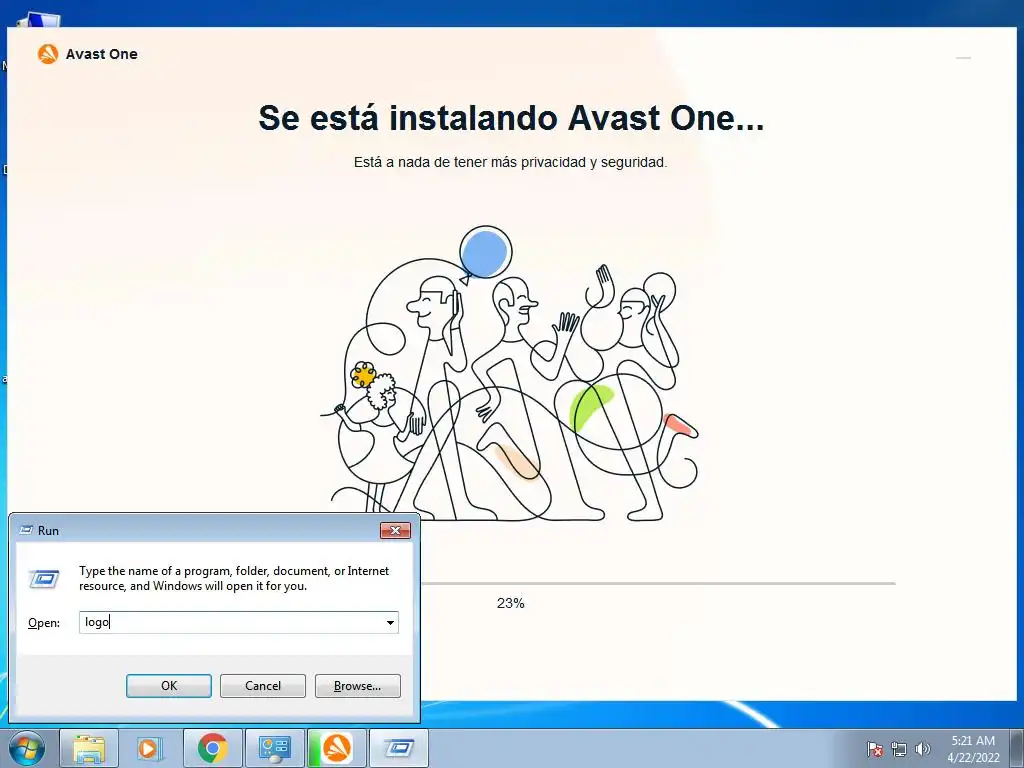Image resolution: width=1024 pixels, height=768 pixels.
Task: Click the Run dialog title bar icon
Action: pyautogui.click(x=26, y=530)
